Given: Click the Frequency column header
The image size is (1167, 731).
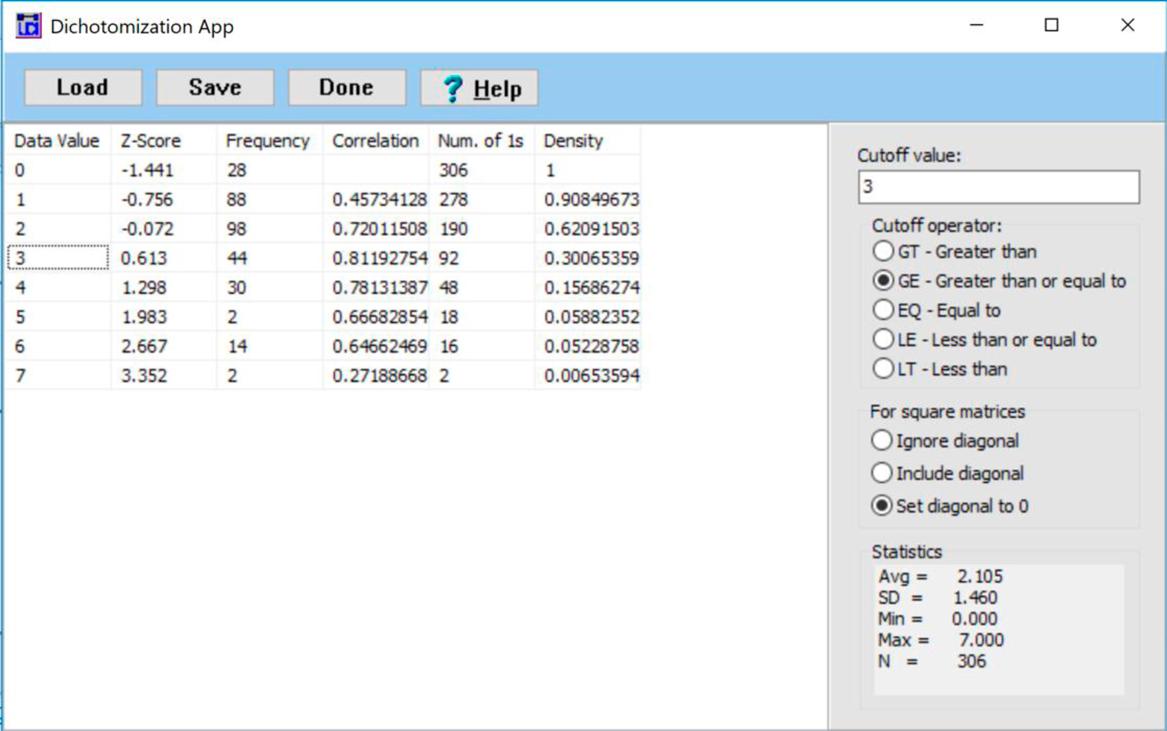Looking at the screenshot, I should click(267, 141).
